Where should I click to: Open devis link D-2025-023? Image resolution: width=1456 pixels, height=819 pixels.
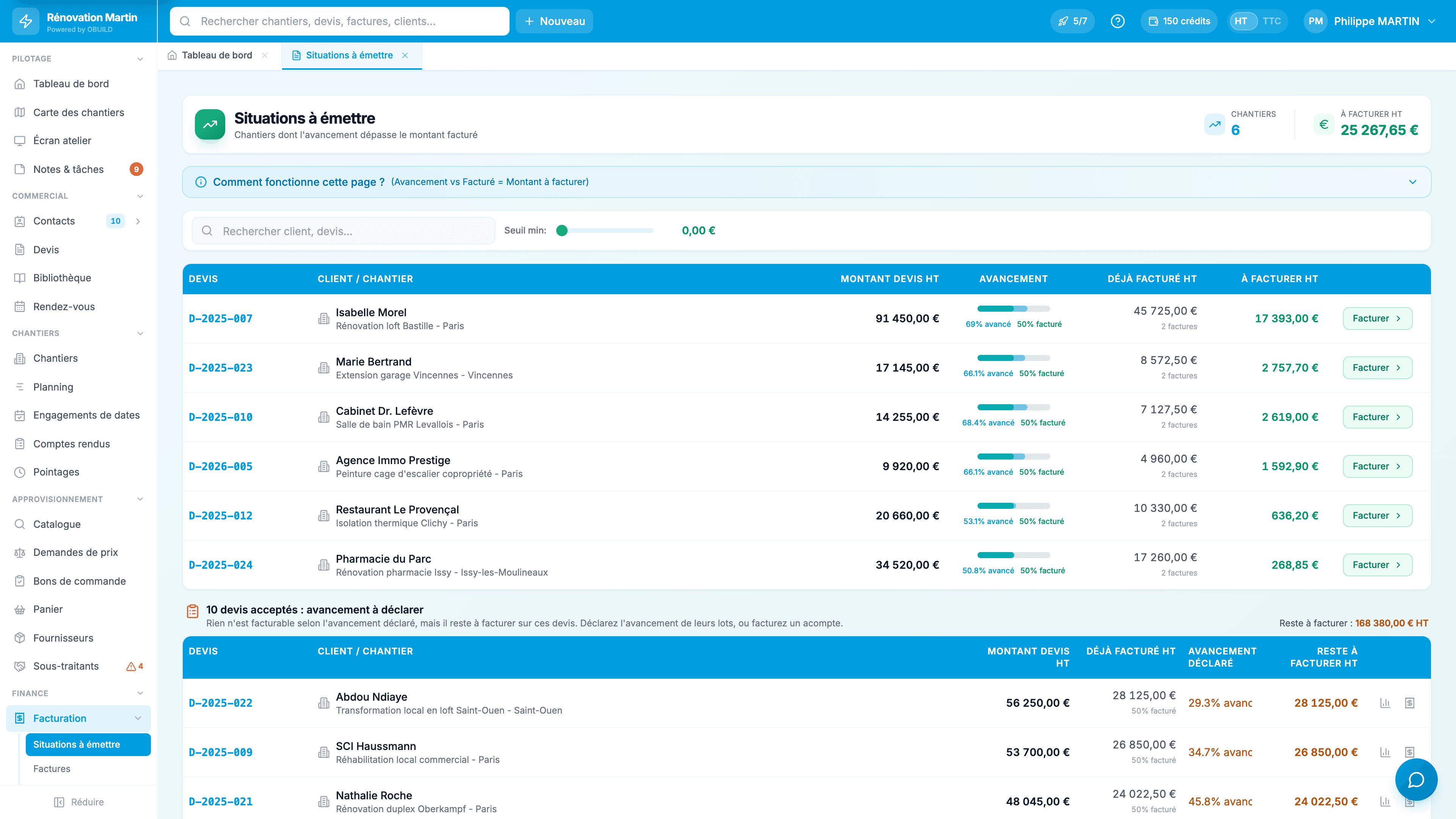coord(220,367)
